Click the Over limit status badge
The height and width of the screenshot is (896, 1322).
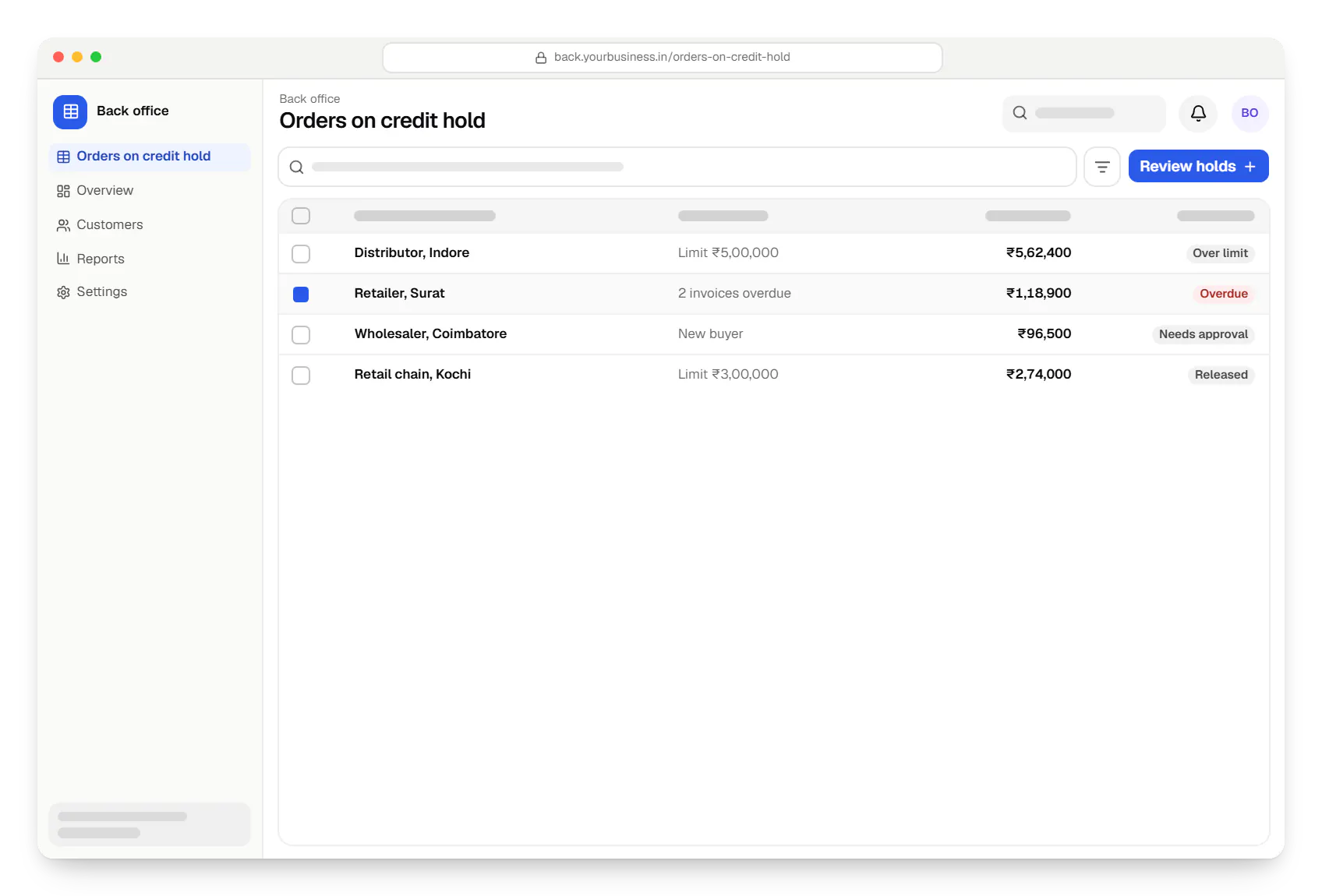(1220, 253)
